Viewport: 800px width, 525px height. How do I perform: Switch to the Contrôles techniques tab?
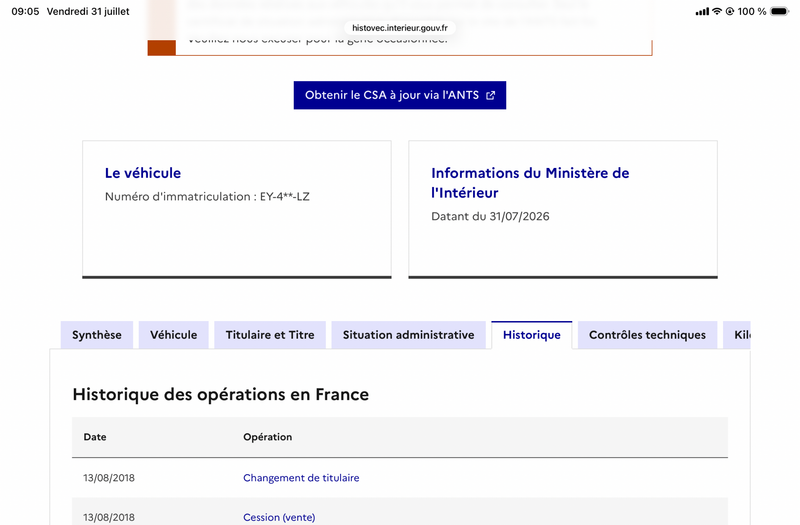coord(647,335)
